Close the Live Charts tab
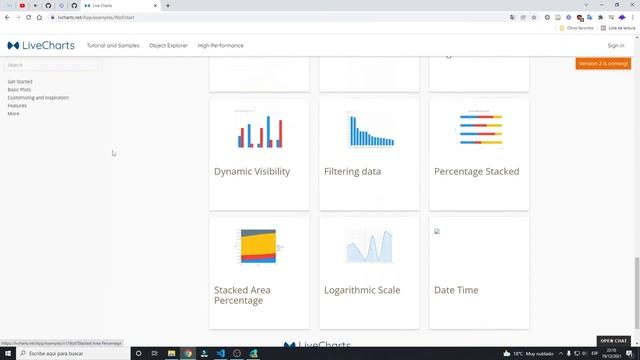The width and height of the screenshot is (640, 360). click(x=155, y=6)
